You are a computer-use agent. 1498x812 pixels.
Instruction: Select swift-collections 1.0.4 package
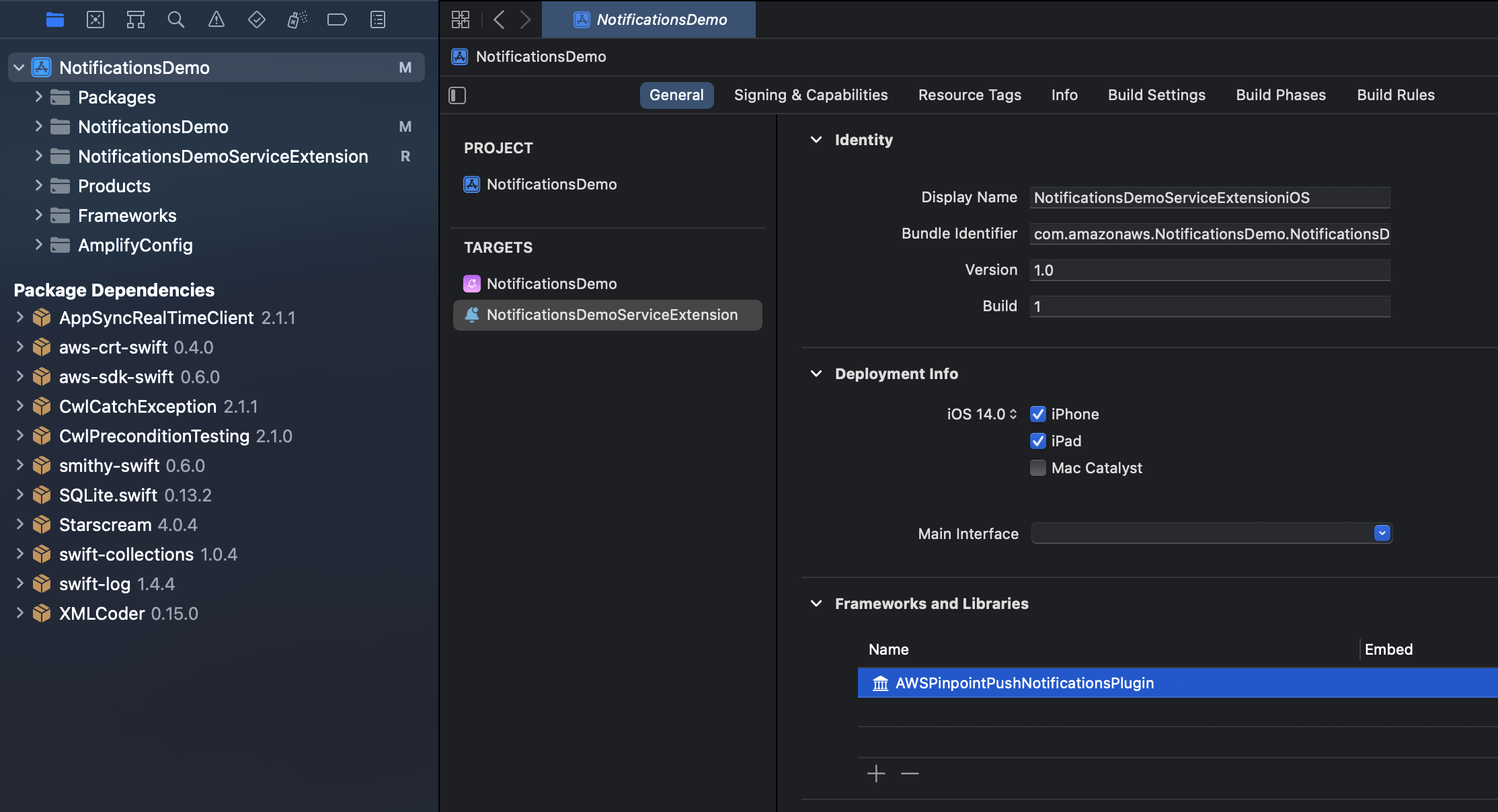coord(148,554)
